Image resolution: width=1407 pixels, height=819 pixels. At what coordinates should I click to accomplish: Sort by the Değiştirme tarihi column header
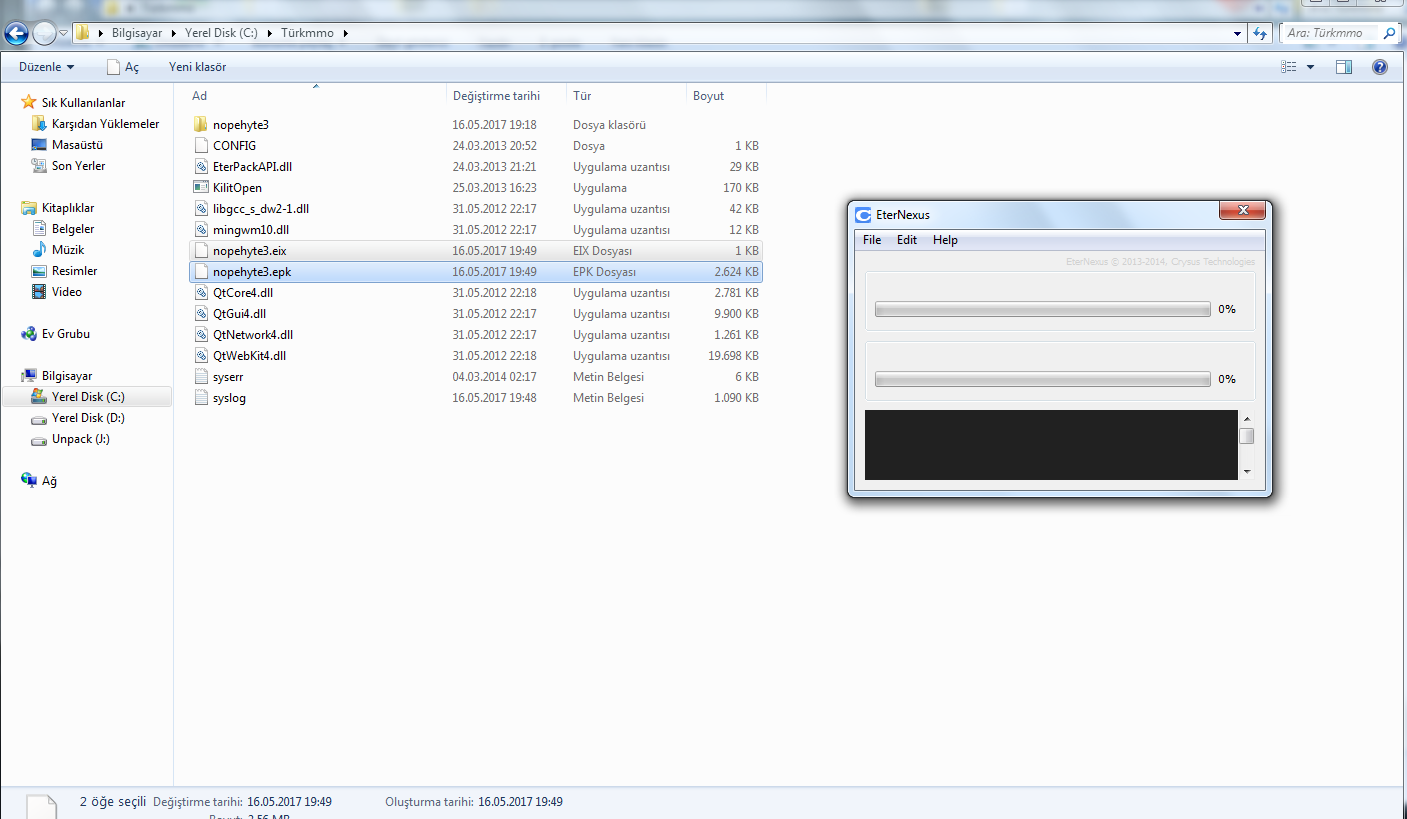click(507, 96)
